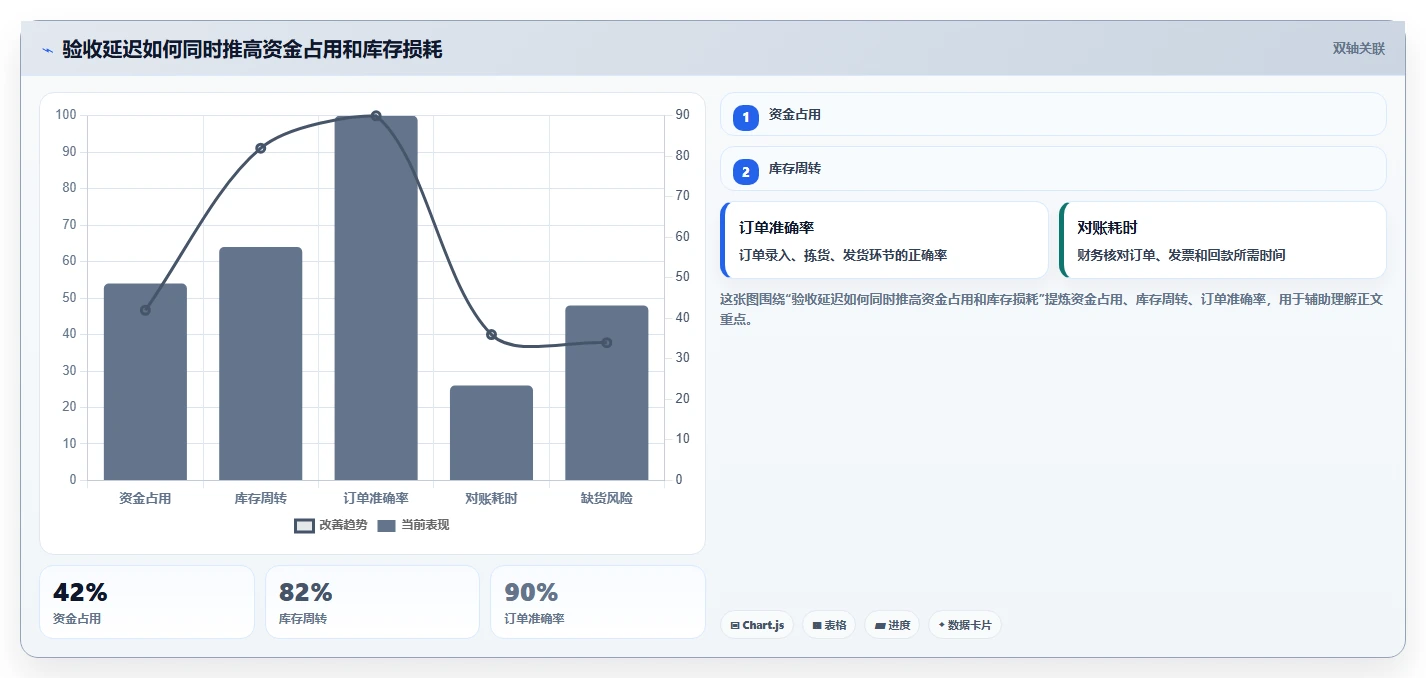Click the 42% value in the 资金占用 stat card
Viewport: 1426px width, 678px height.
coord(80,592)
